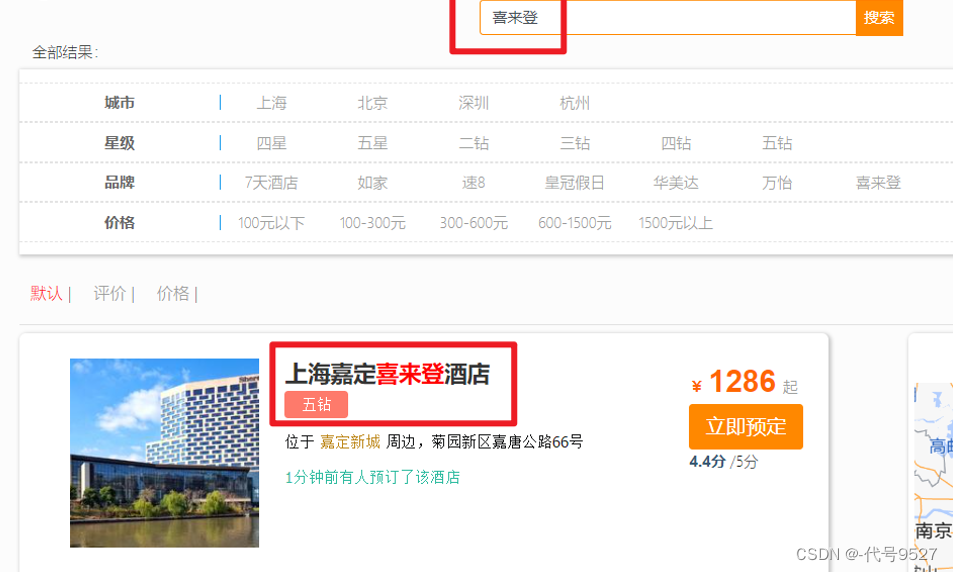The image size is (953, 572).
Task: Select star level 三钻
Action: click(x=574, y=143)
